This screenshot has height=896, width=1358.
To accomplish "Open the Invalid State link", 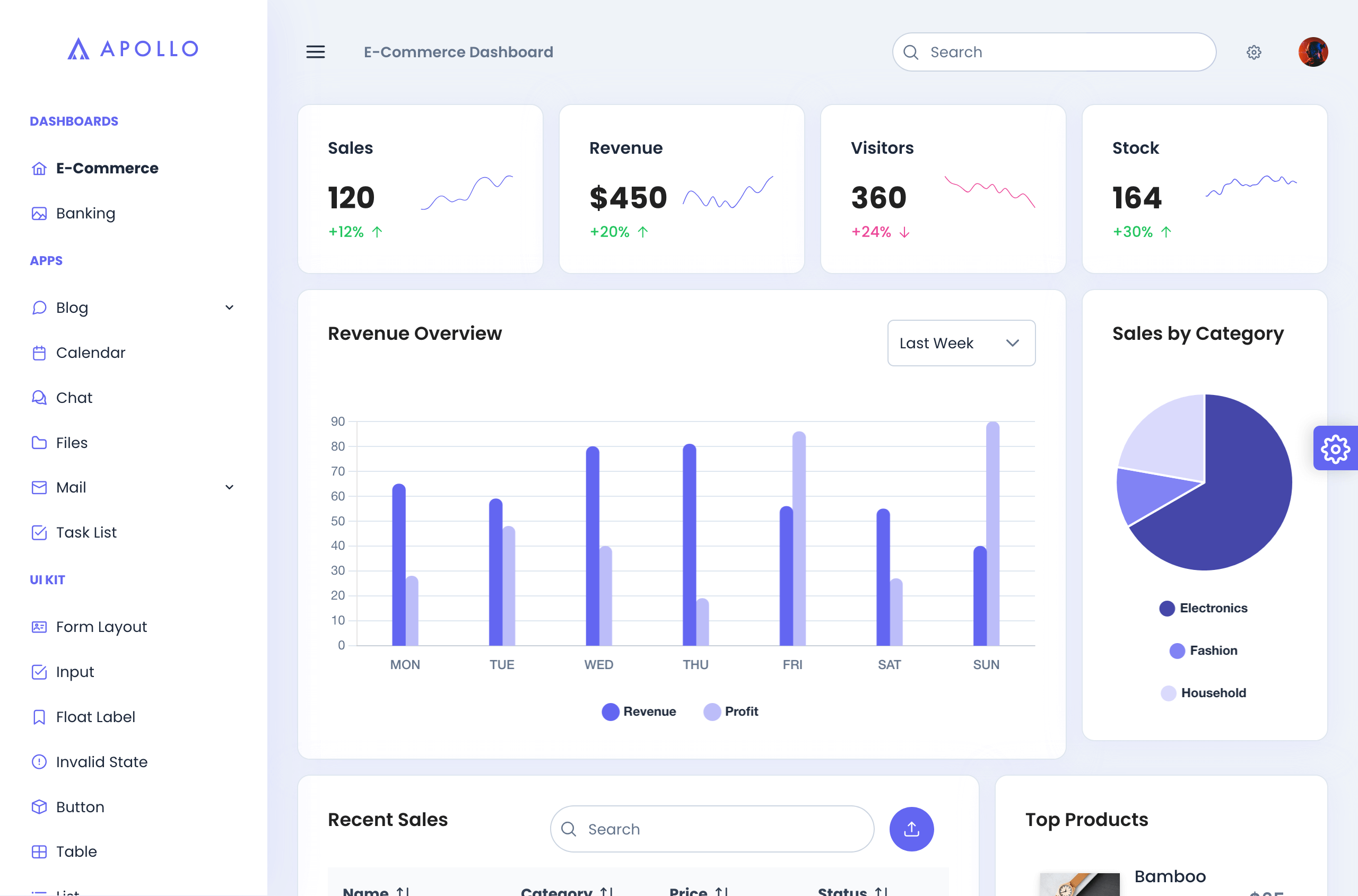I will (101, 762).
